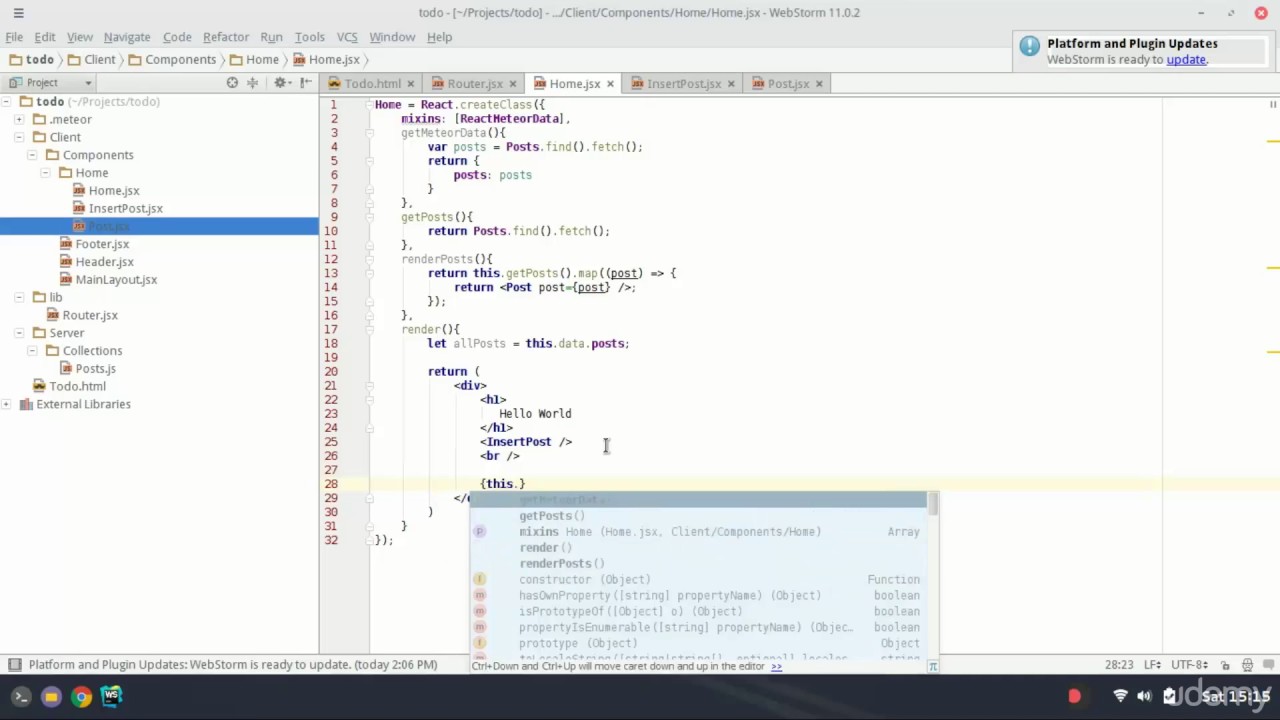Expand the .meteor folder
This screenshot has height=720, width=1280.
click(19, 120)
